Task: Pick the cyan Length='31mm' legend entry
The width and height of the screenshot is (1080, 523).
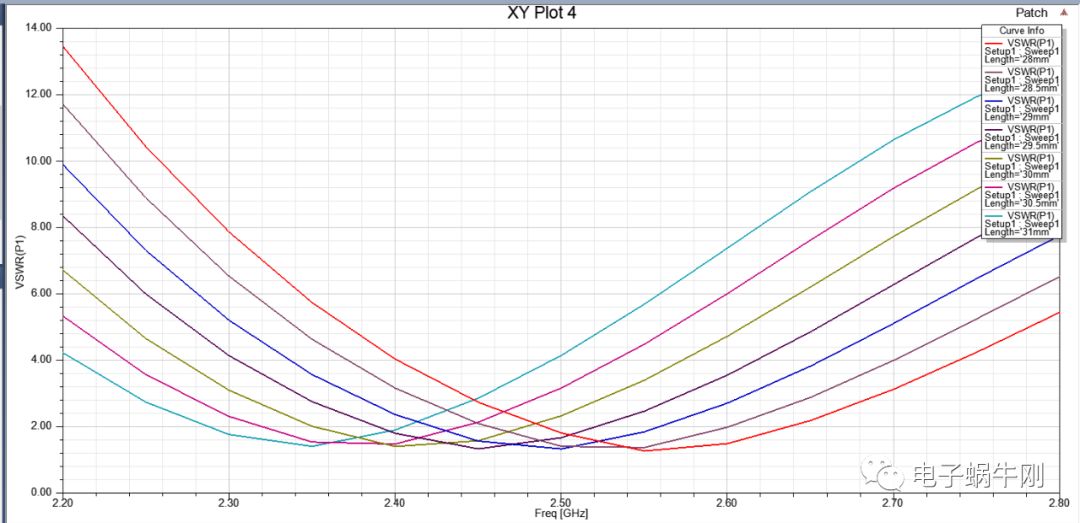Action: [x=1022, y=223]
